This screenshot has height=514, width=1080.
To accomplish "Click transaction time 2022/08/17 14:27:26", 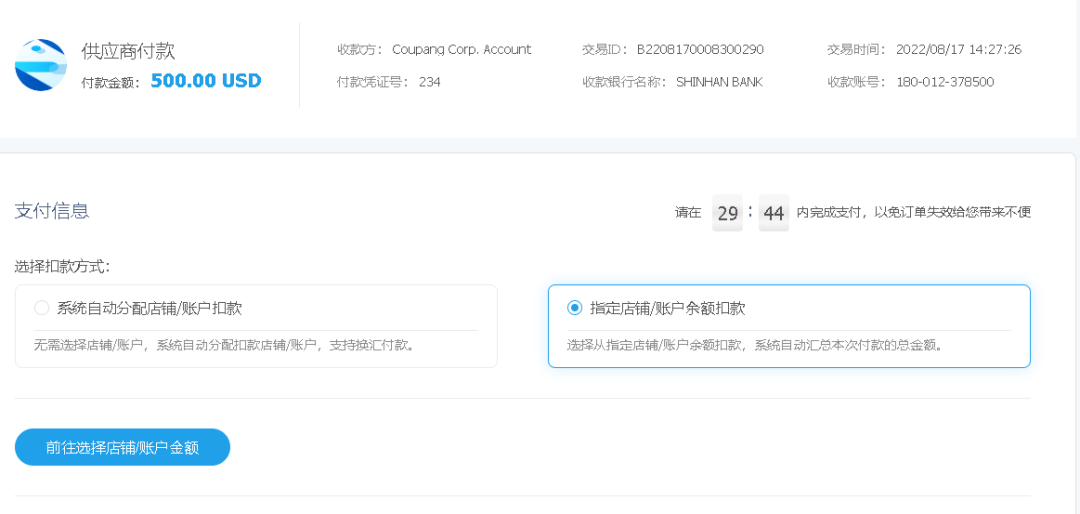I will click(959, 50).
